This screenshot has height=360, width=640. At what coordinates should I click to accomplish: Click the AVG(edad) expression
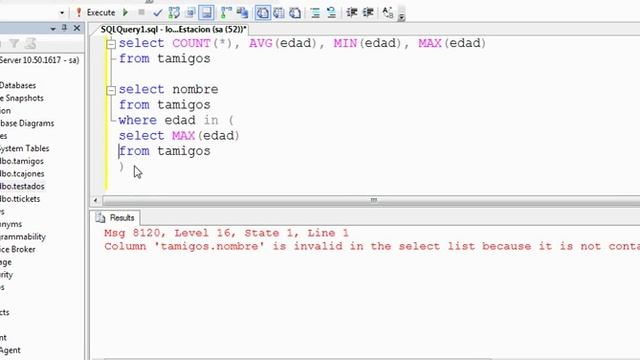click(283, 43)
